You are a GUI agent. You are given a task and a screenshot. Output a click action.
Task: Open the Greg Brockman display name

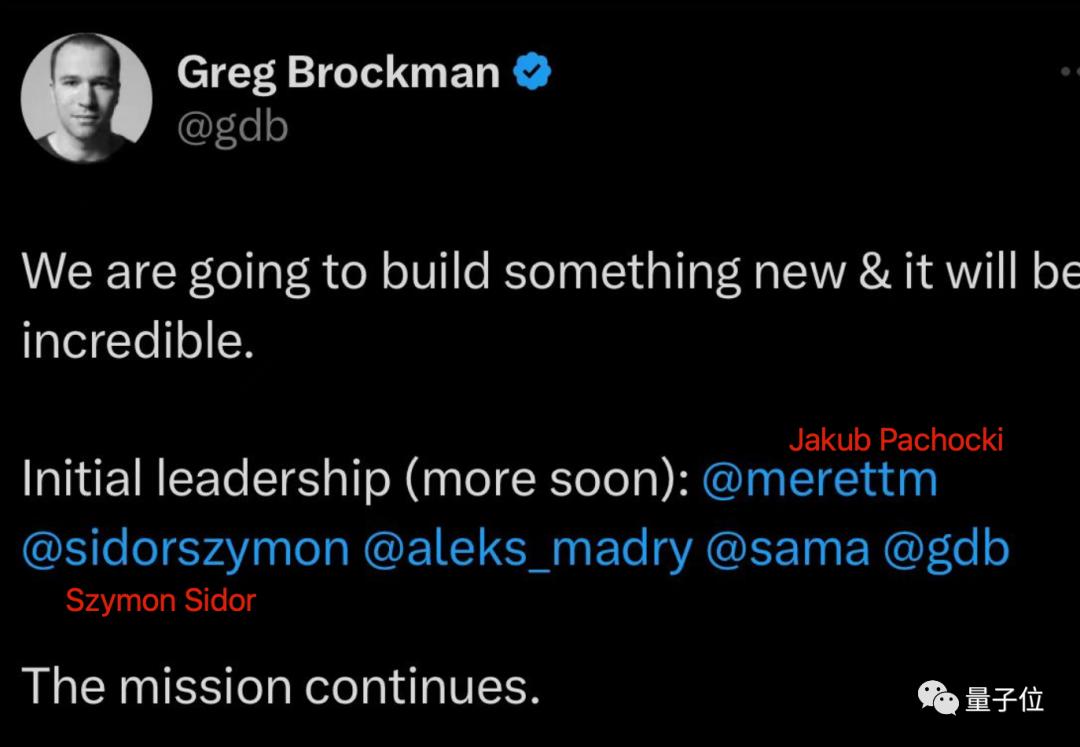point(338,73)
